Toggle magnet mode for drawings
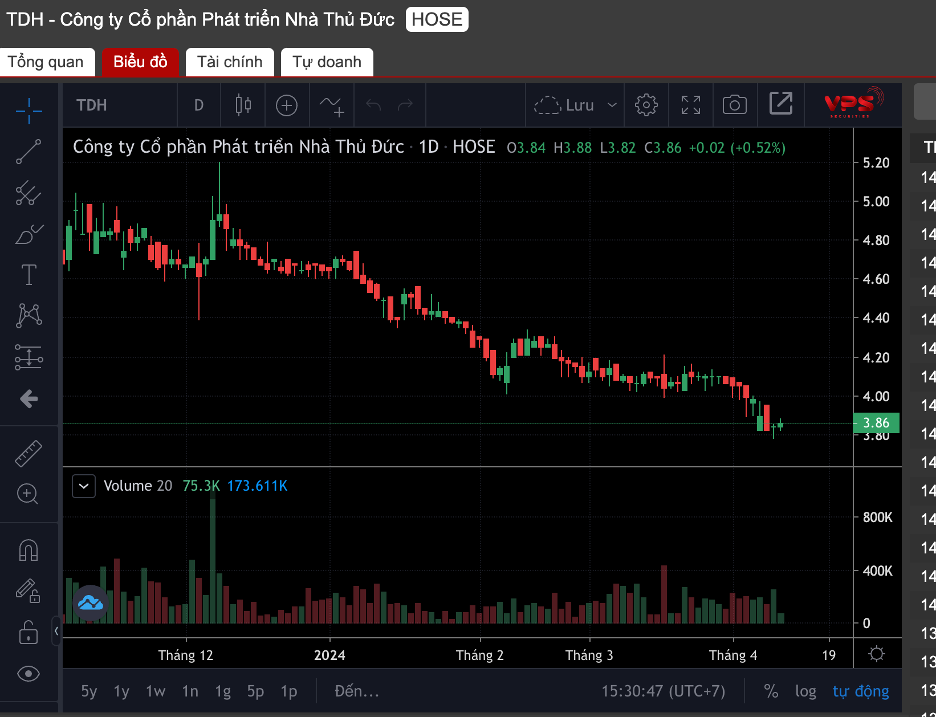This screenshot has width=936, height=718. [x=29, y=550]
